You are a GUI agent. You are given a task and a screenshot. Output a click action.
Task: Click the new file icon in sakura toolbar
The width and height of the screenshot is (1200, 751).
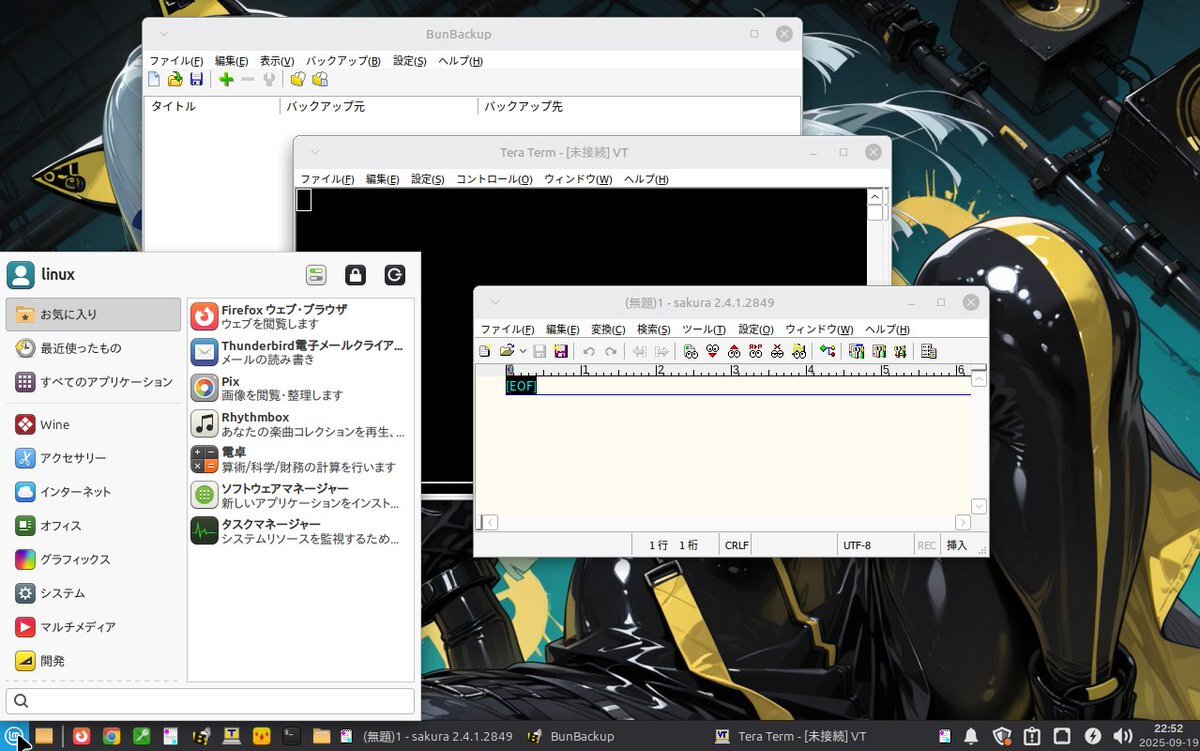[x=485, y=351]
